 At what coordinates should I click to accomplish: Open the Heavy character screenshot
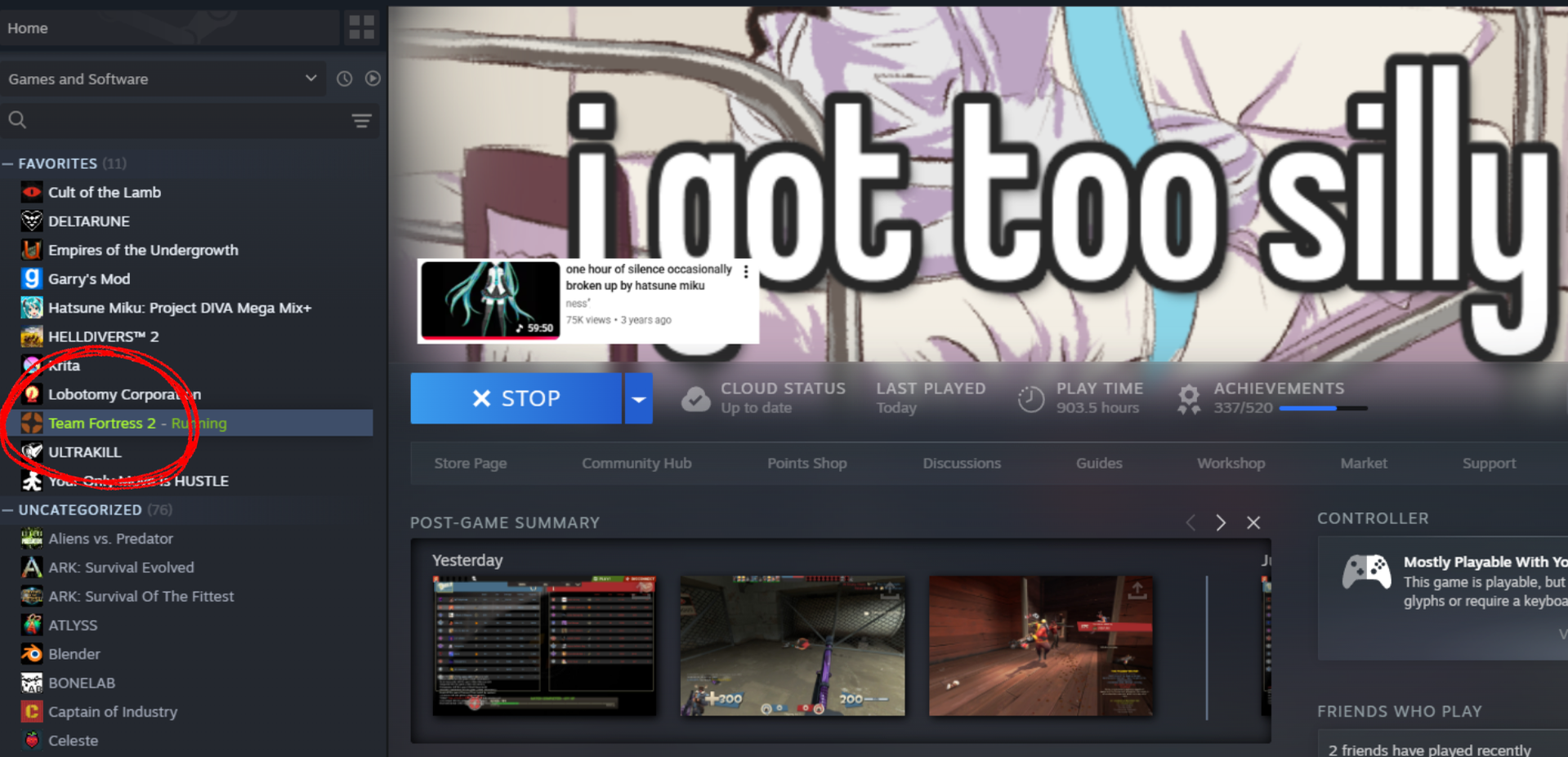[x=1041, y=646]
